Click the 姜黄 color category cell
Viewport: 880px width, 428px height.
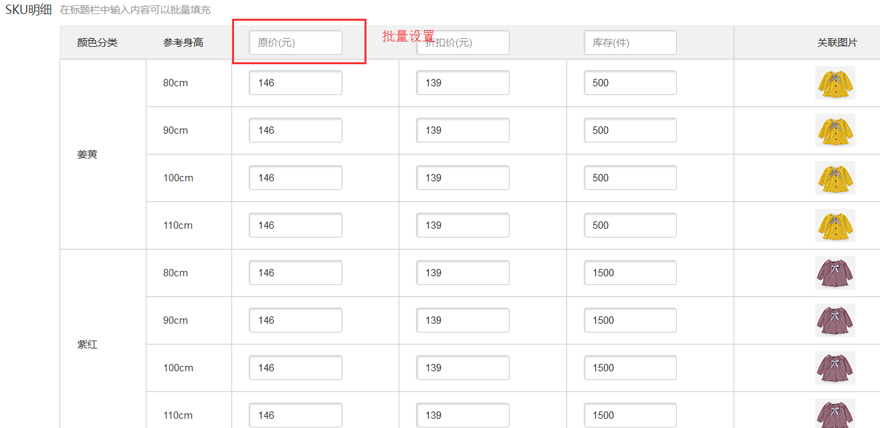pyautogui.click(x=88, y=155)
